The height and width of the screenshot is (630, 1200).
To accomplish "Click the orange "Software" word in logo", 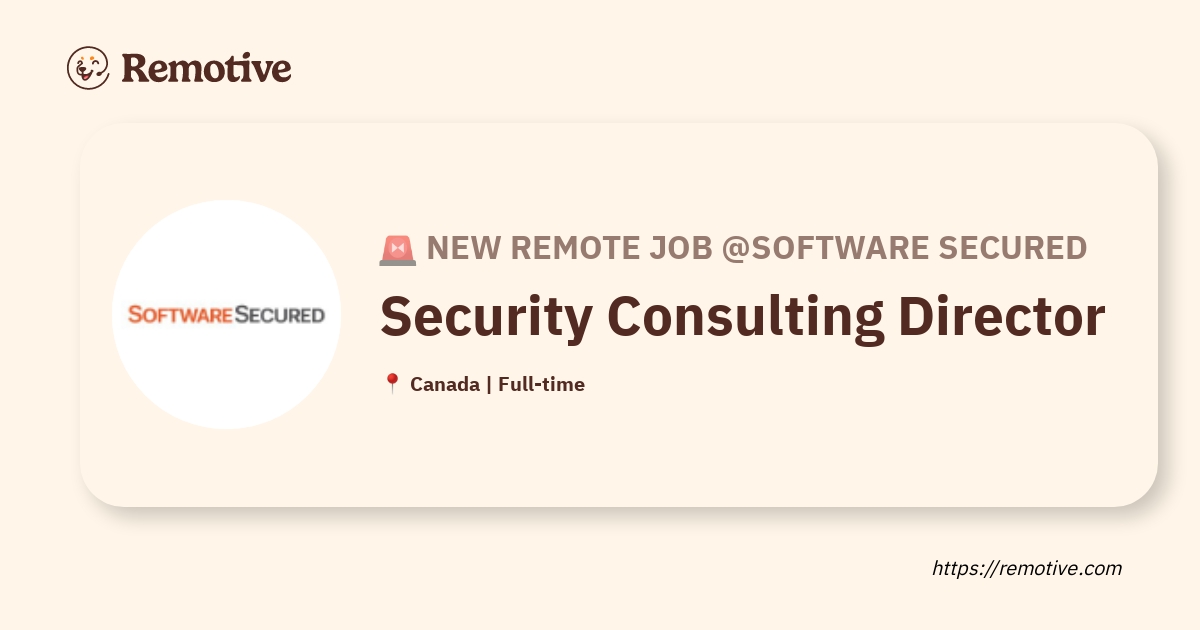I will point(180,315).
